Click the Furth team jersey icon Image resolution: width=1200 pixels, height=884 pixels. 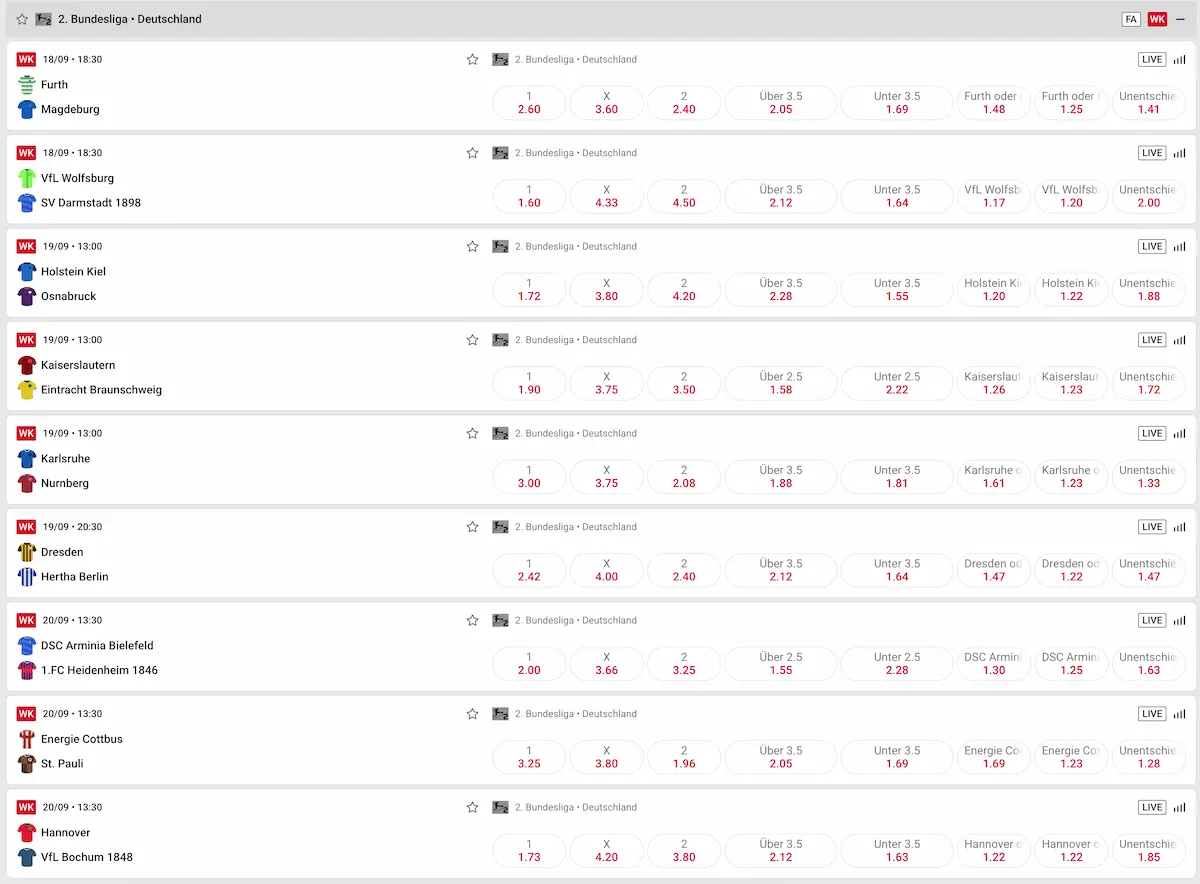[x=27, y=85]
